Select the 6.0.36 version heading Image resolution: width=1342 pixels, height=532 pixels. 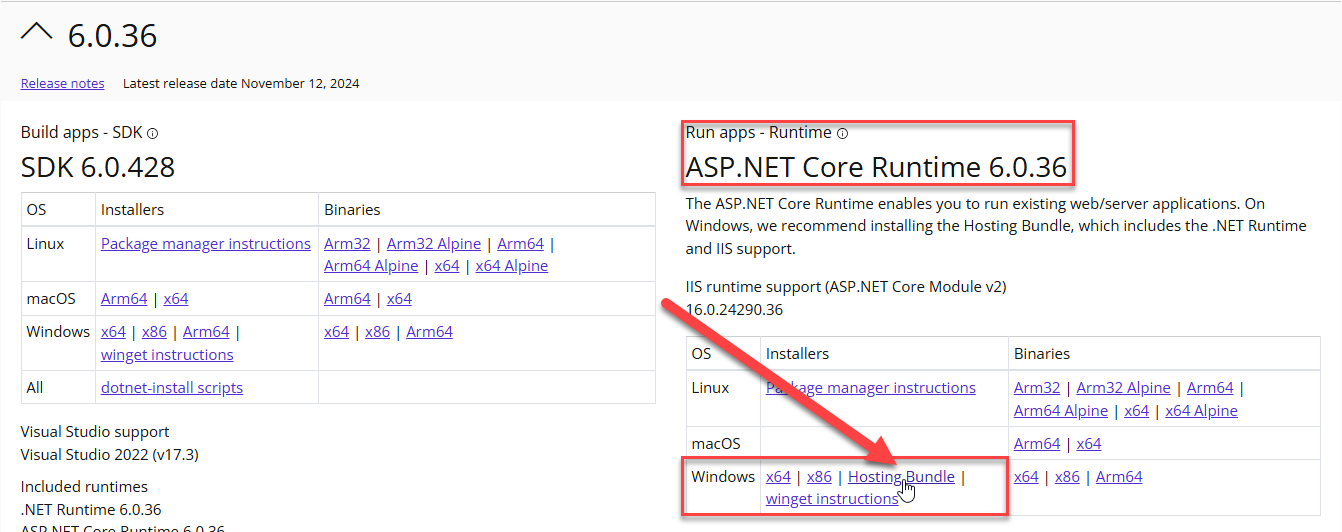pyautogui.click(x=112, y=36)
